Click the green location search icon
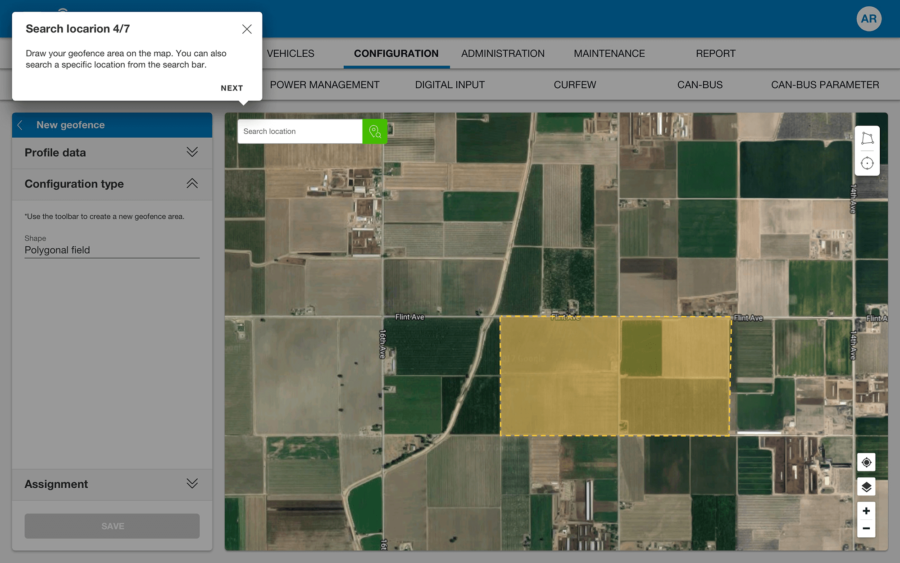 click(375, 131)
